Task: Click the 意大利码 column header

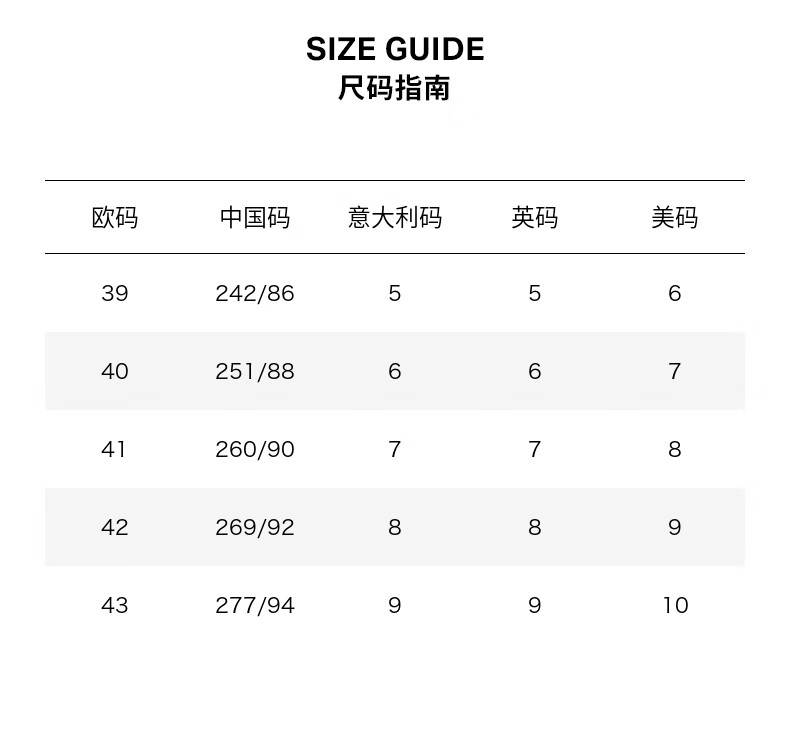Action: pos(395,218)
